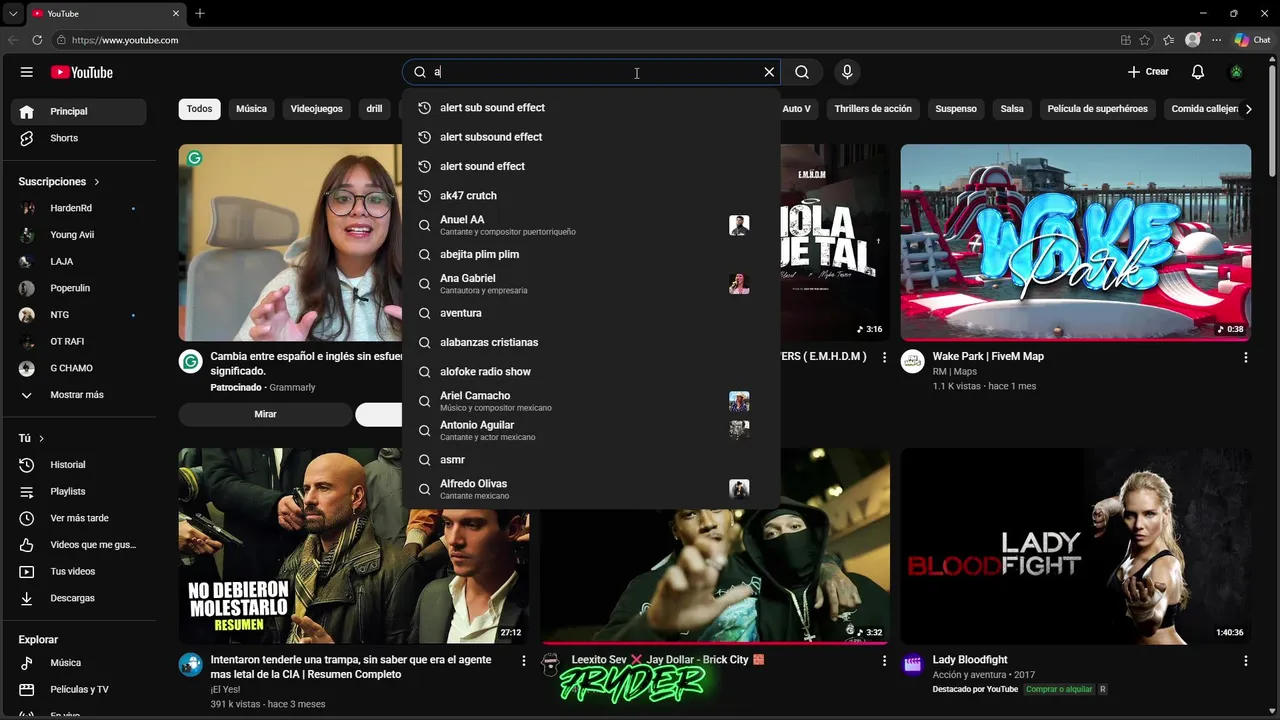Open options menu for the Intentaron tenderle video
Screen dimensions: 1280x720
click(524, 661)
